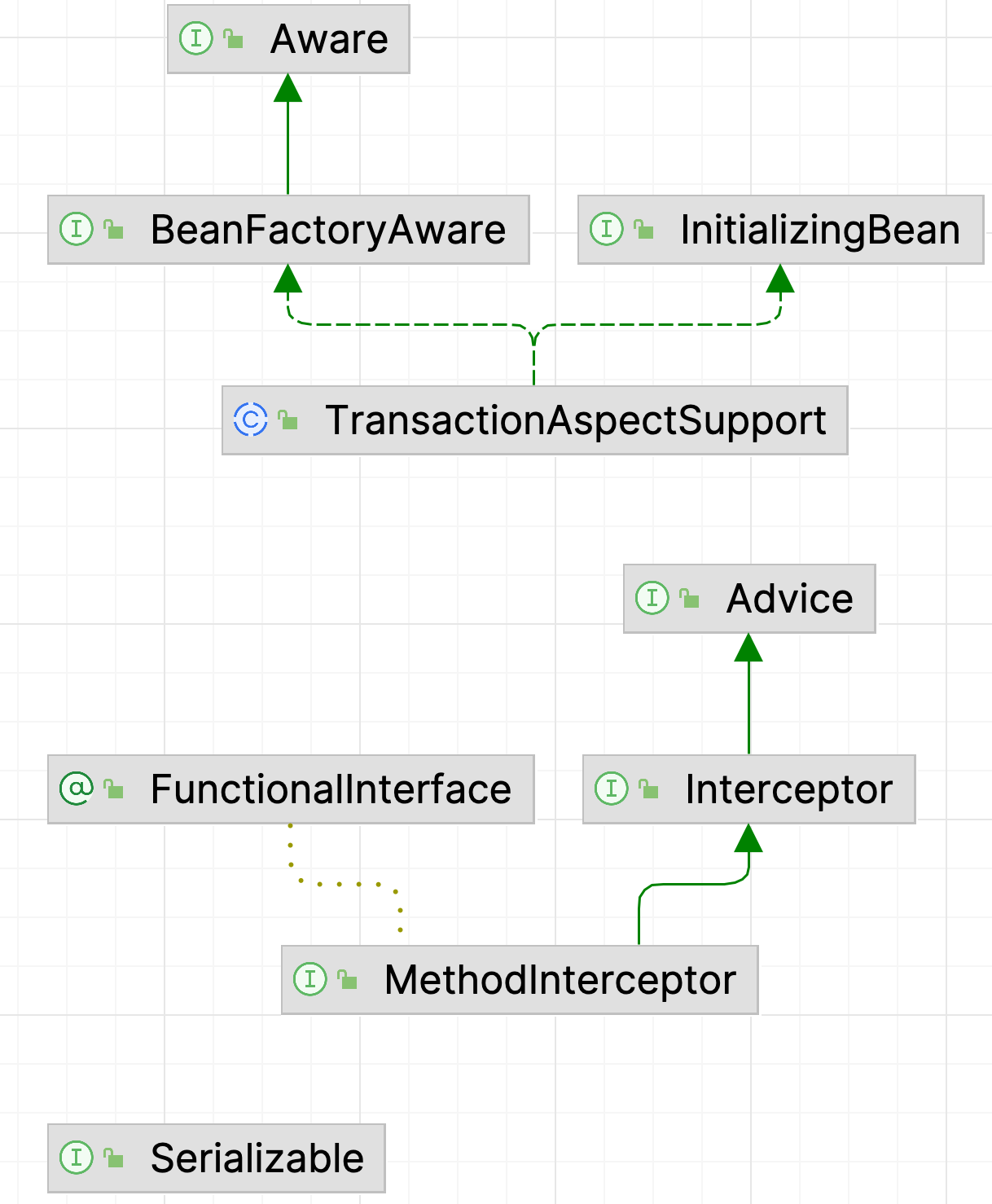This screenshot has width=992, height=1204.
Task: Select the Interceptor interface node
Action: point(749,789)
